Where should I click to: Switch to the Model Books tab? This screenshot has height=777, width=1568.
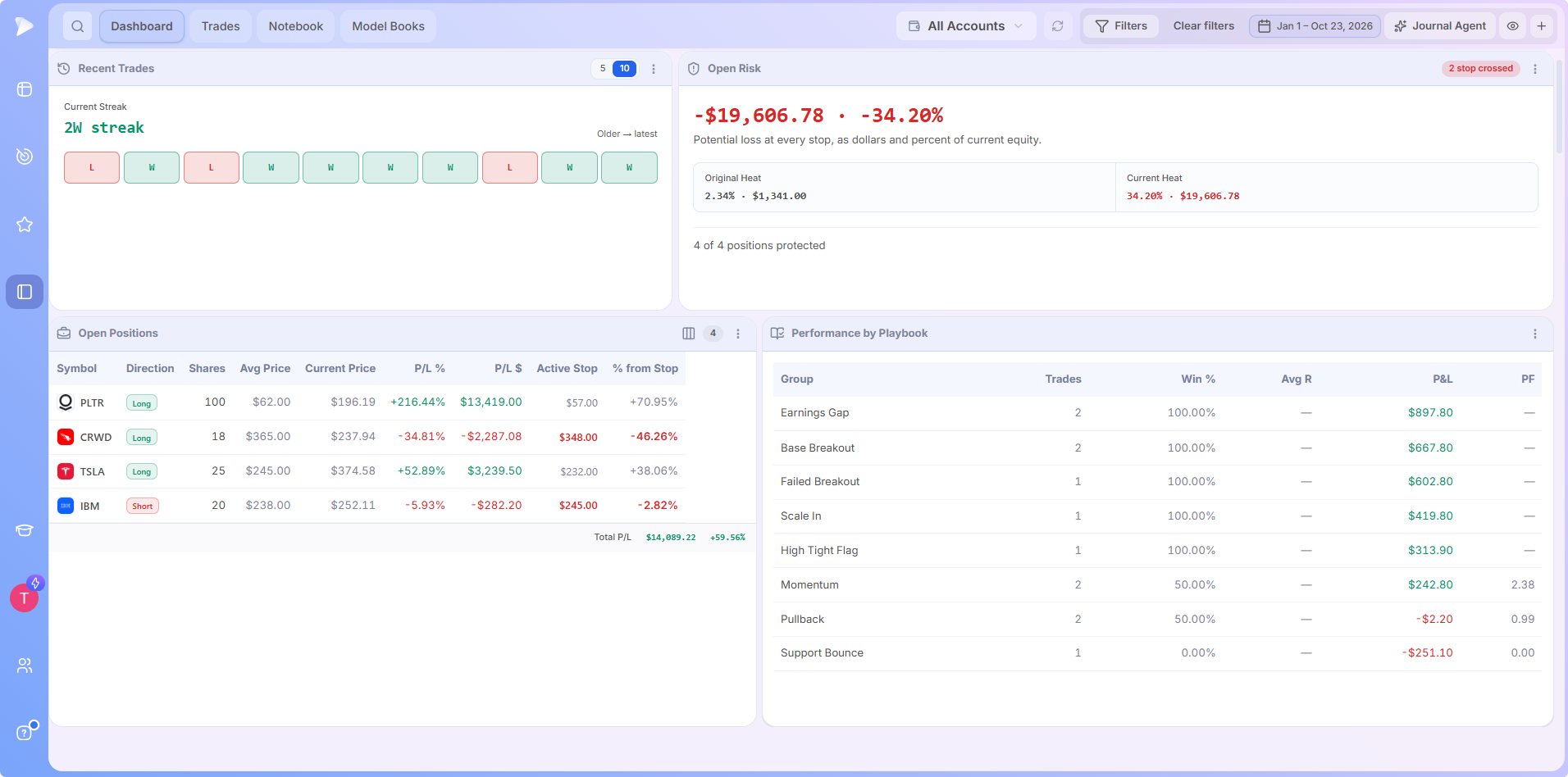click(389, 26)
